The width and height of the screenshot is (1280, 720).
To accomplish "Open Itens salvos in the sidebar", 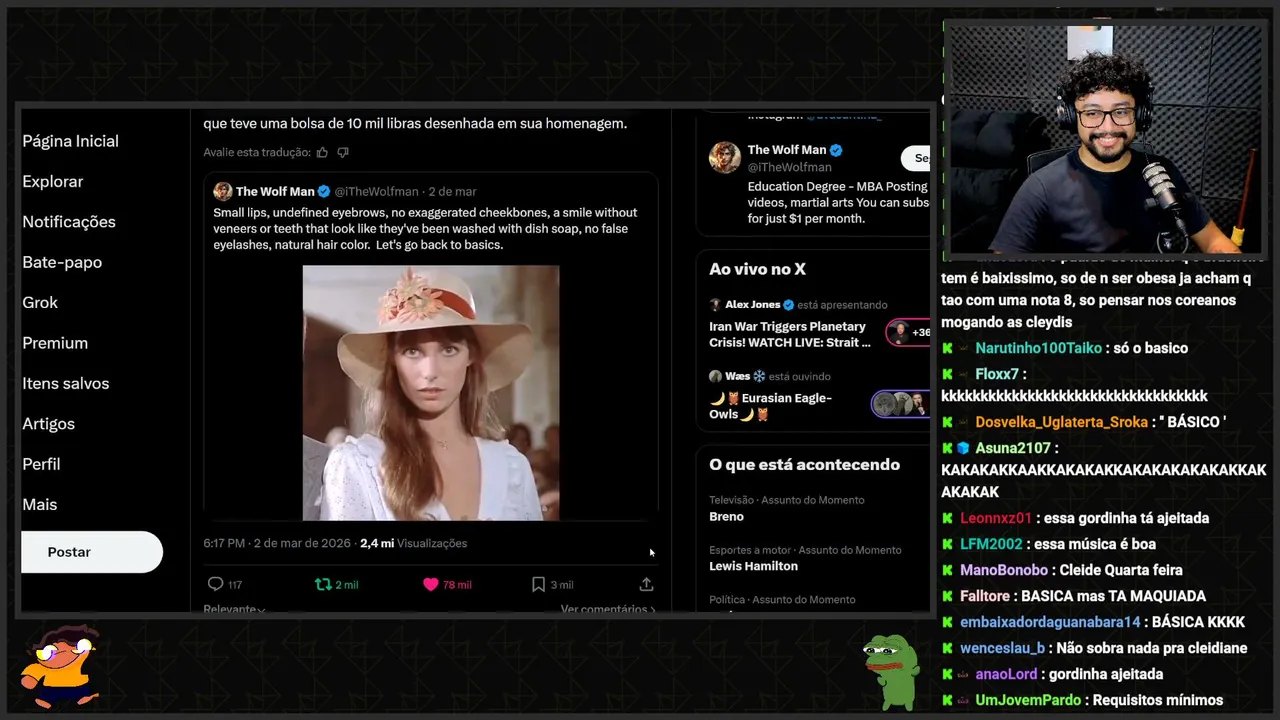I will (66, 383).
